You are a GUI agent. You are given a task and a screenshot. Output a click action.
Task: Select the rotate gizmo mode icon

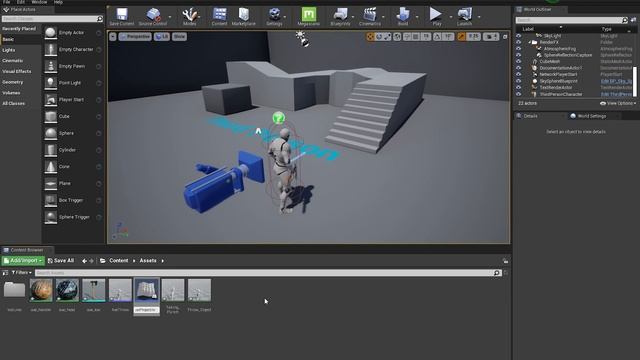click(379, 37)
